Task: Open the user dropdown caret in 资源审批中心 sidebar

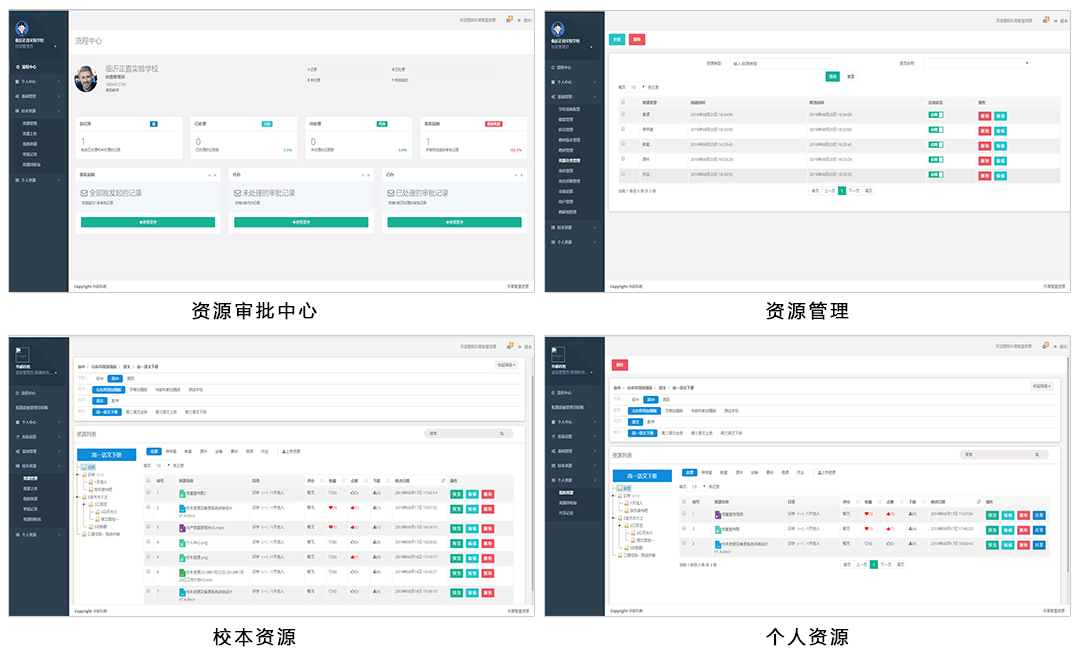Action: click(56, 46)
